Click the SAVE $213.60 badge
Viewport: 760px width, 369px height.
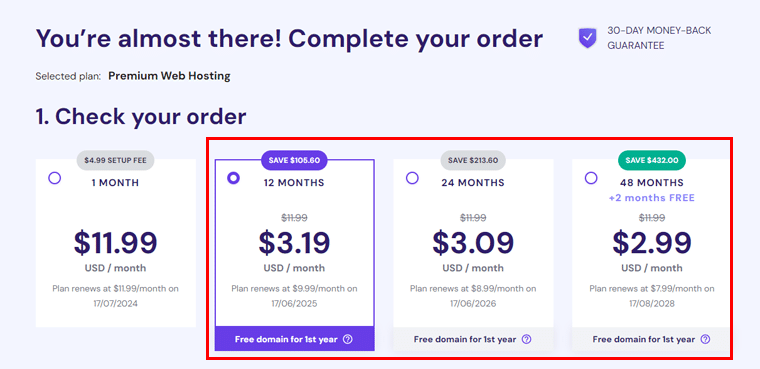[473, 160]
